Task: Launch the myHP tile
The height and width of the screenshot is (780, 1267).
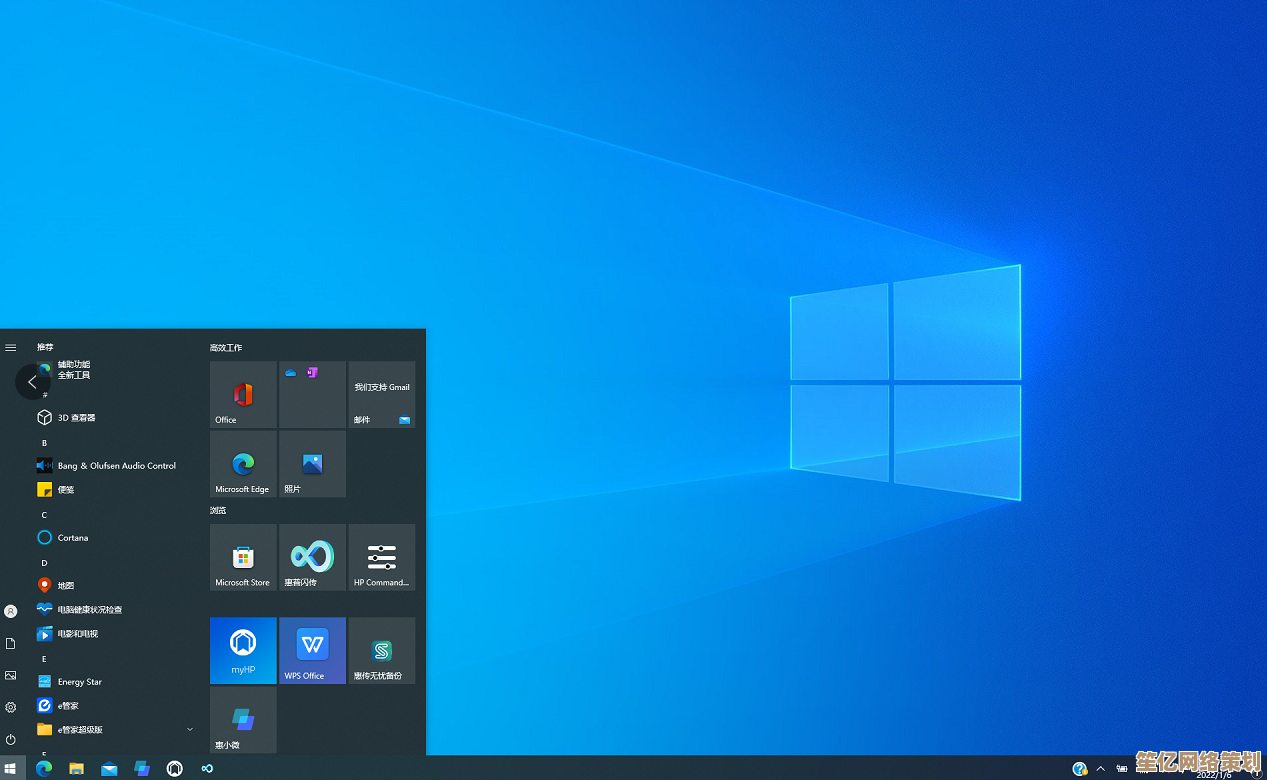Action: (x=243, y=650)
